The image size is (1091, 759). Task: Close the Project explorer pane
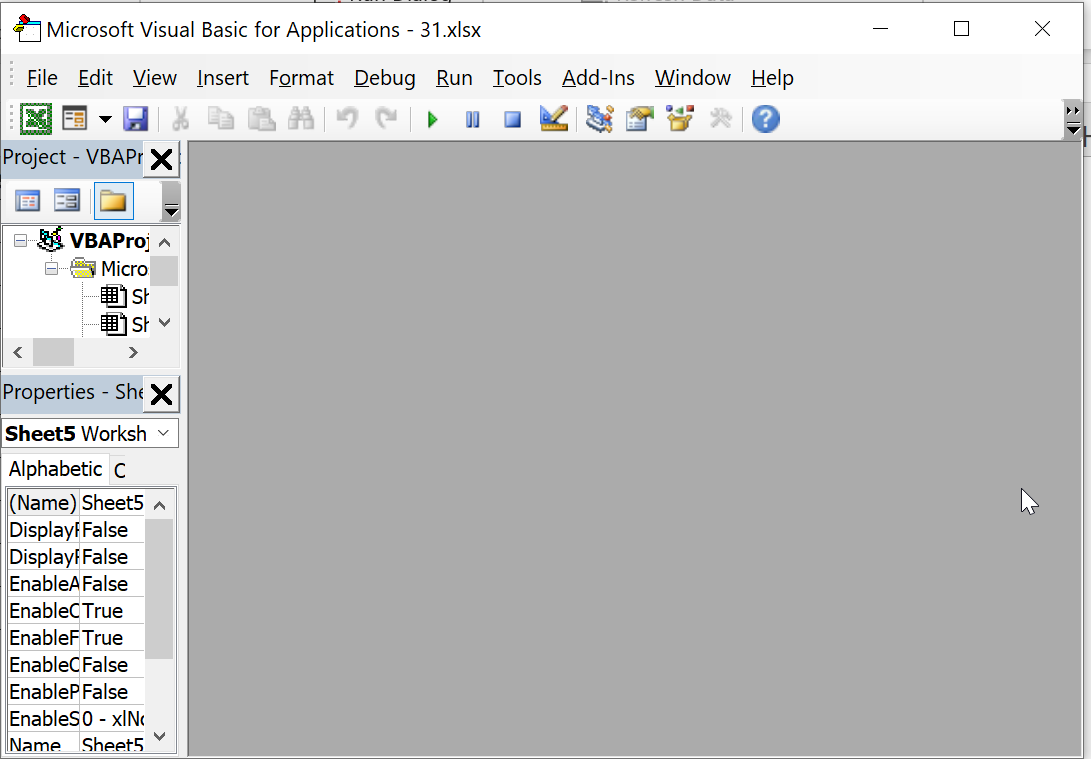pos(161,159)
